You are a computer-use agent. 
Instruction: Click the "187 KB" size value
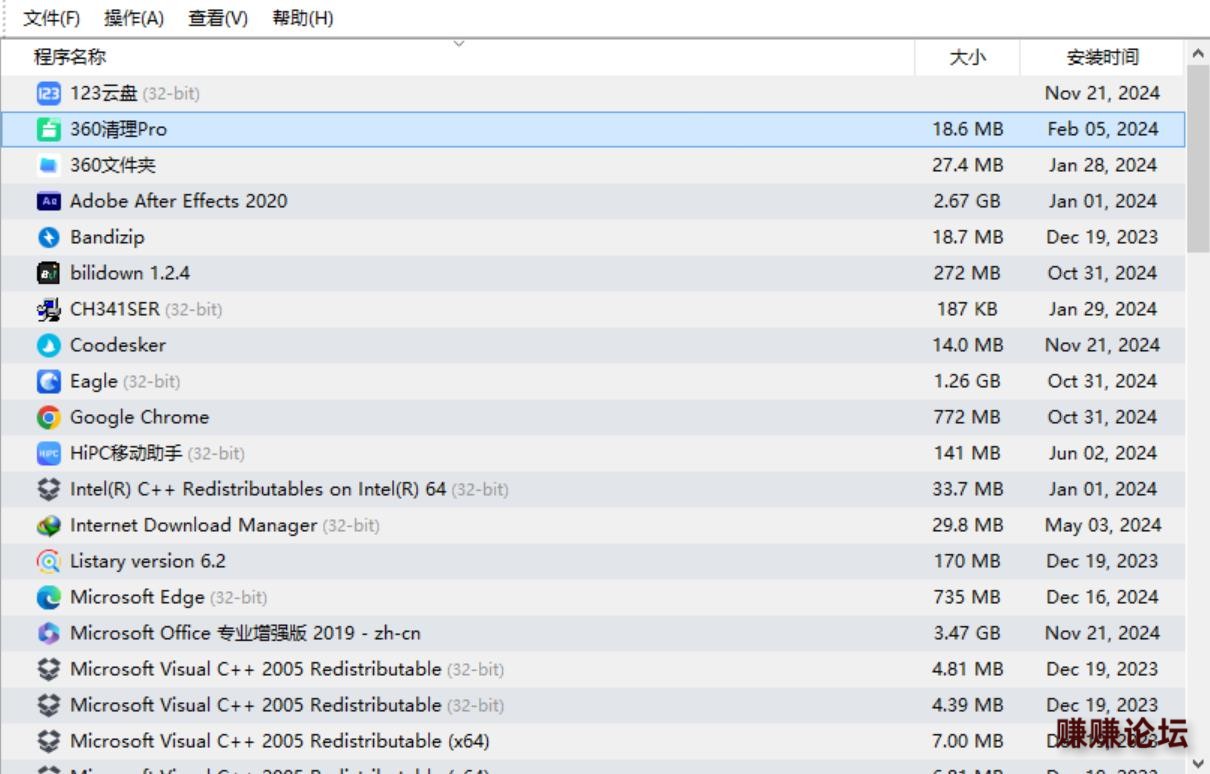click(967, 309)
